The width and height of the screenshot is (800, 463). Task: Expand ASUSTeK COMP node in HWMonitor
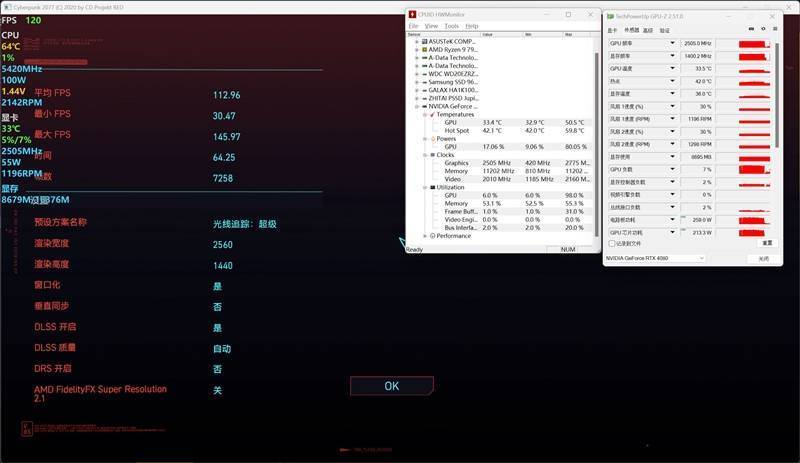417,41
